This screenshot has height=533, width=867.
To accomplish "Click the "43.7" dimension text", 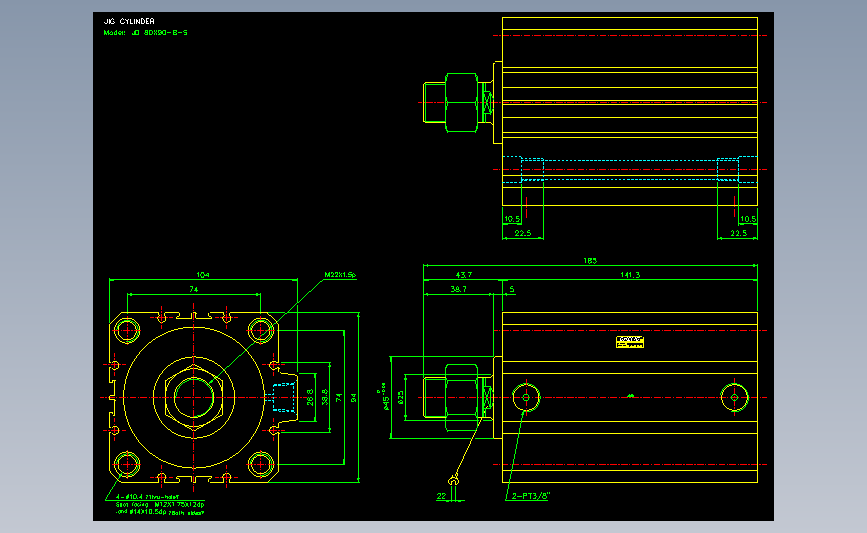I will [463, 275].
